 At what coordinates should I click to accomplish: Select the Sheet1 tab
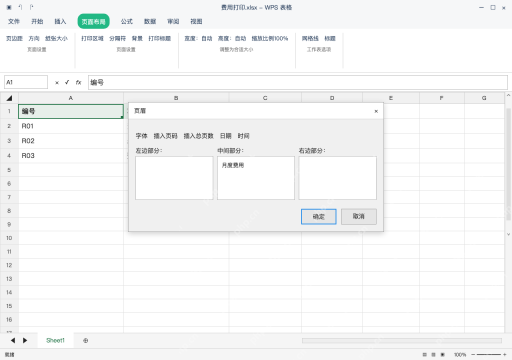pos(55,340)
